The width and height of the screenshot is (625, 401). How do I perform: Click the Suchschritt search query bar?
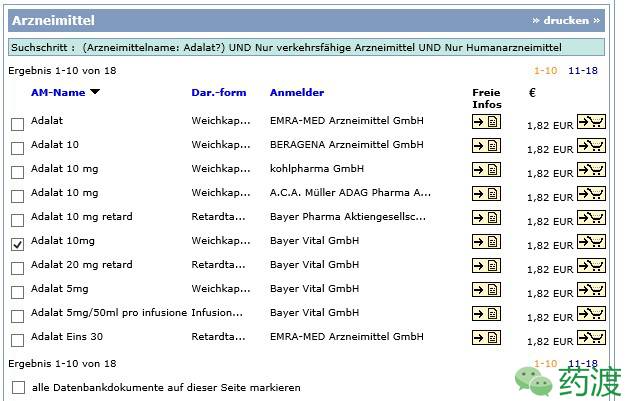[306, 47]
